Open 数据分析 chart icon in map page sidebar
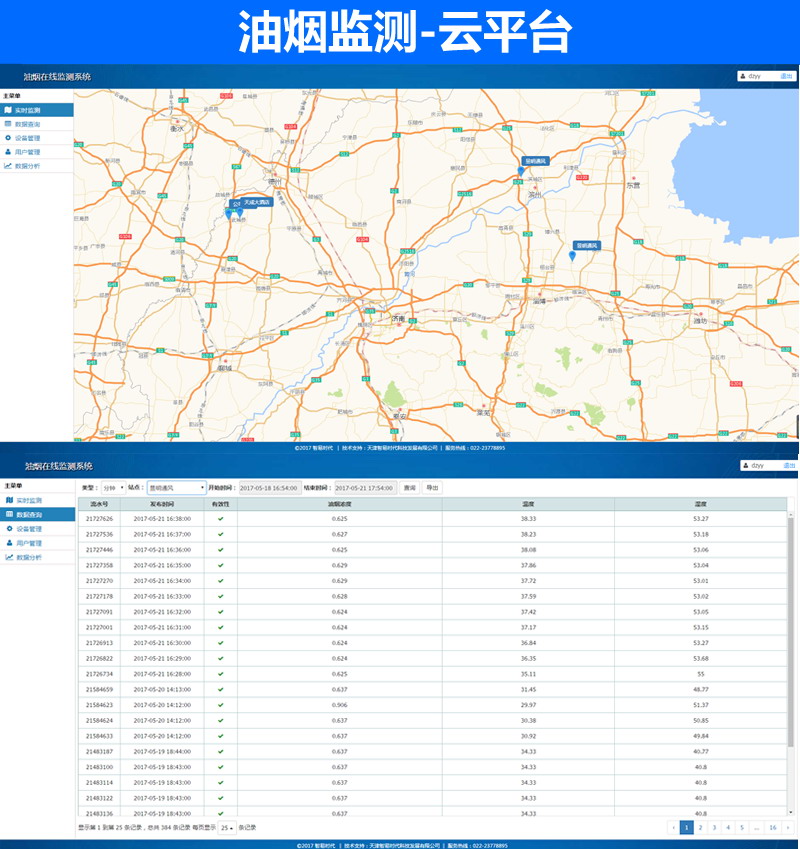The image size is (800, 849). click(8, 166)
